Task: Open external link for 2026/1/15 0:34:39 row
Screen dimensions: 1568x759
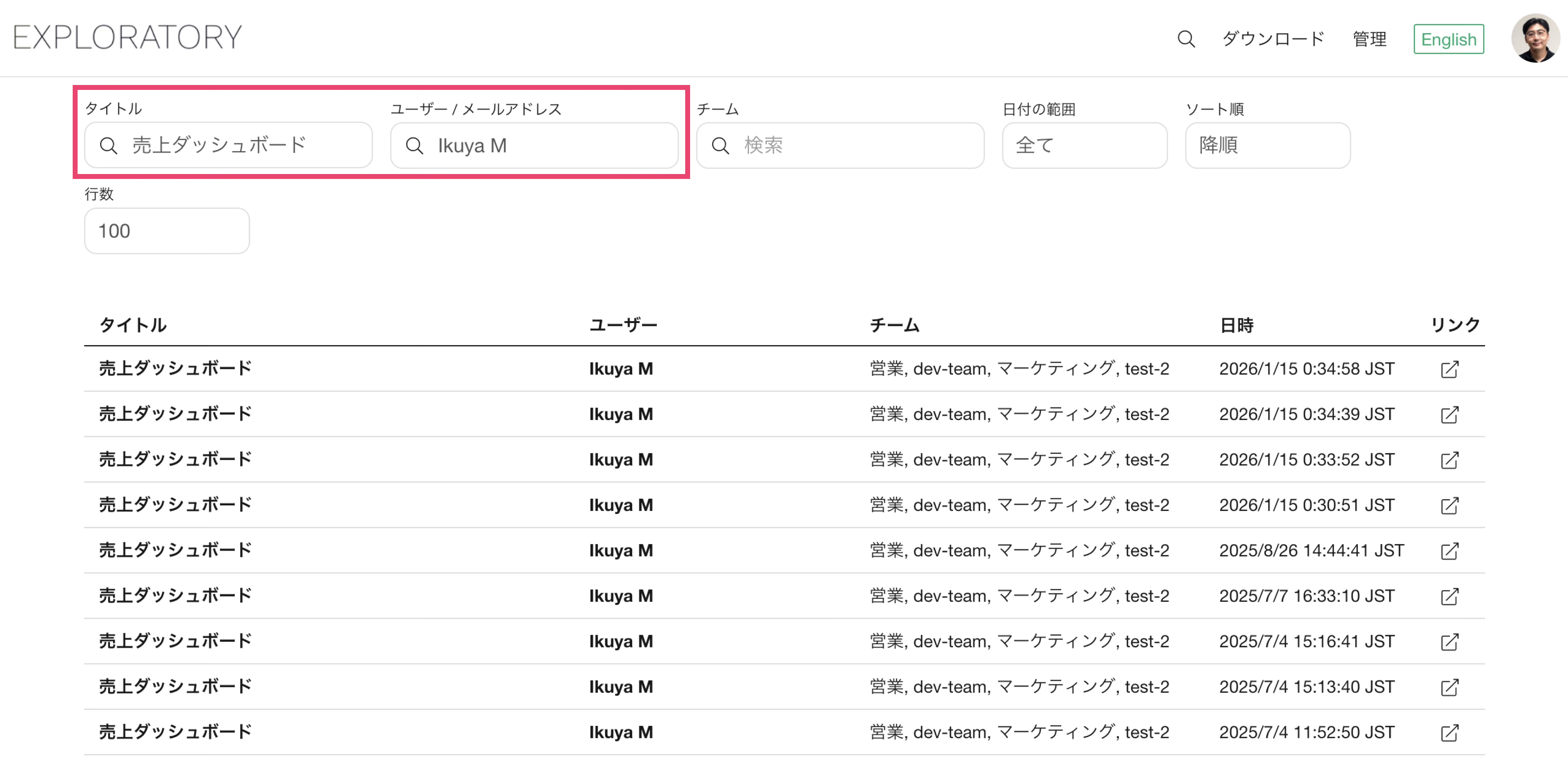Action: click(x=1449, y=415)
